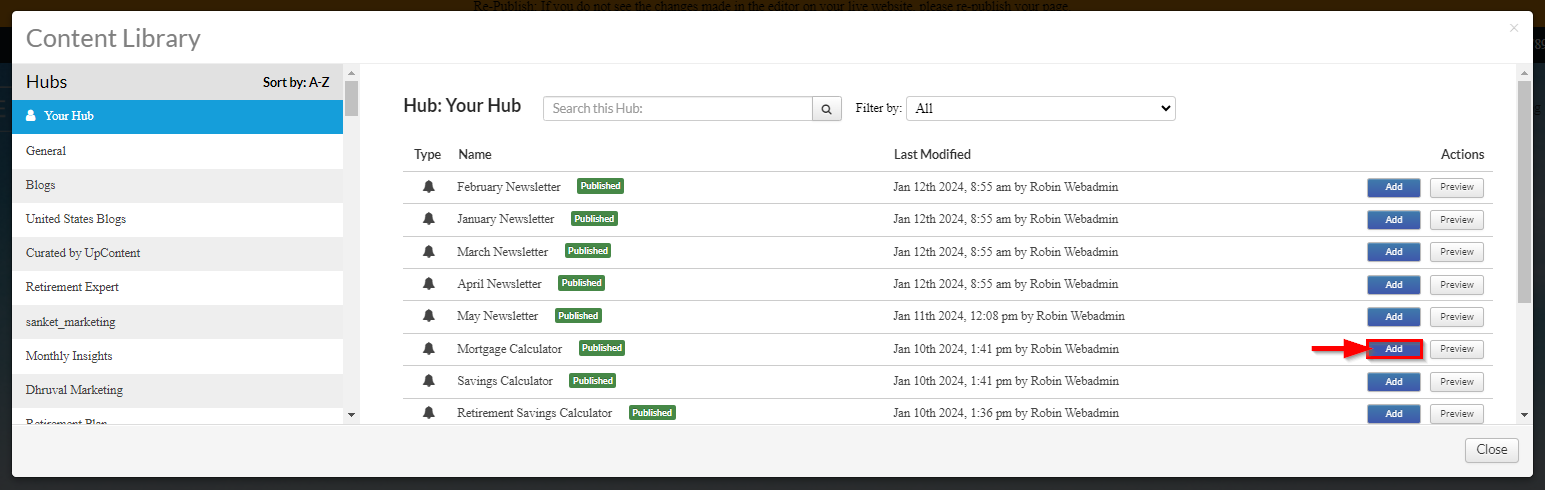
Task: Add the January Newsletter
Action: point(1394,220)
